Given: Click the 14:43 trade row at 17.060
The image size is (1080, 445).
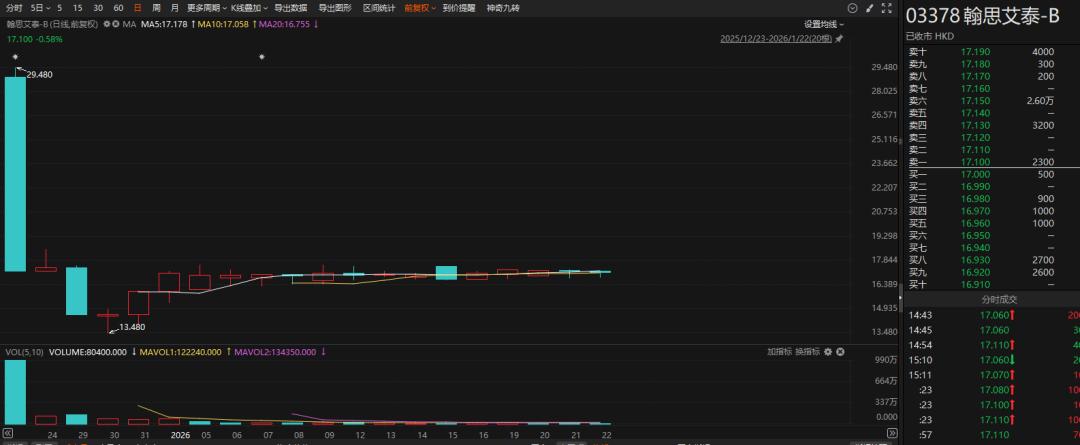Looking at the screenshot, I should tap(991, 315).
